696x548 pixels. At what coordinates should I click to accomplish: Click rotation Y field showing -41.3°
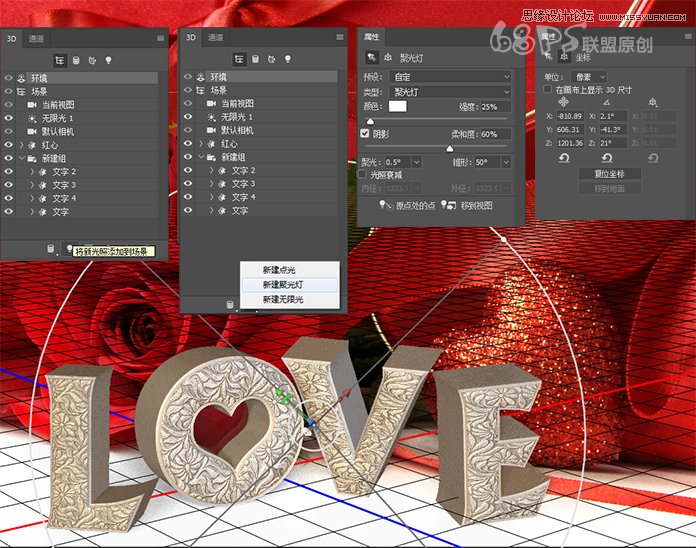pos(612,130)
